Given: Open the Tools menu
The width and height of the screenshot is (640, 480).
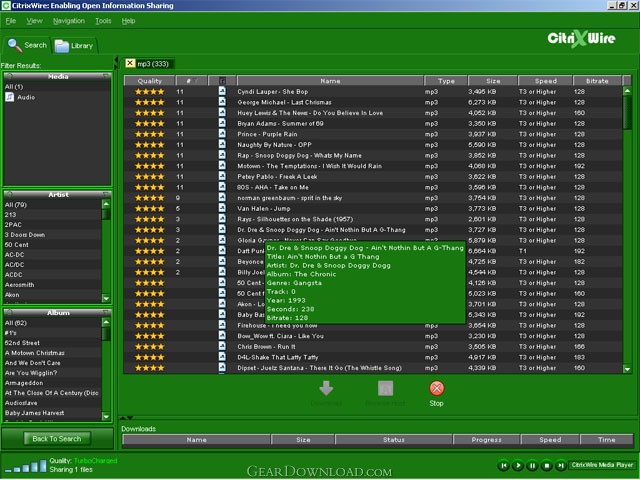Looking at the screenshot, I should (x=103, y=21).
